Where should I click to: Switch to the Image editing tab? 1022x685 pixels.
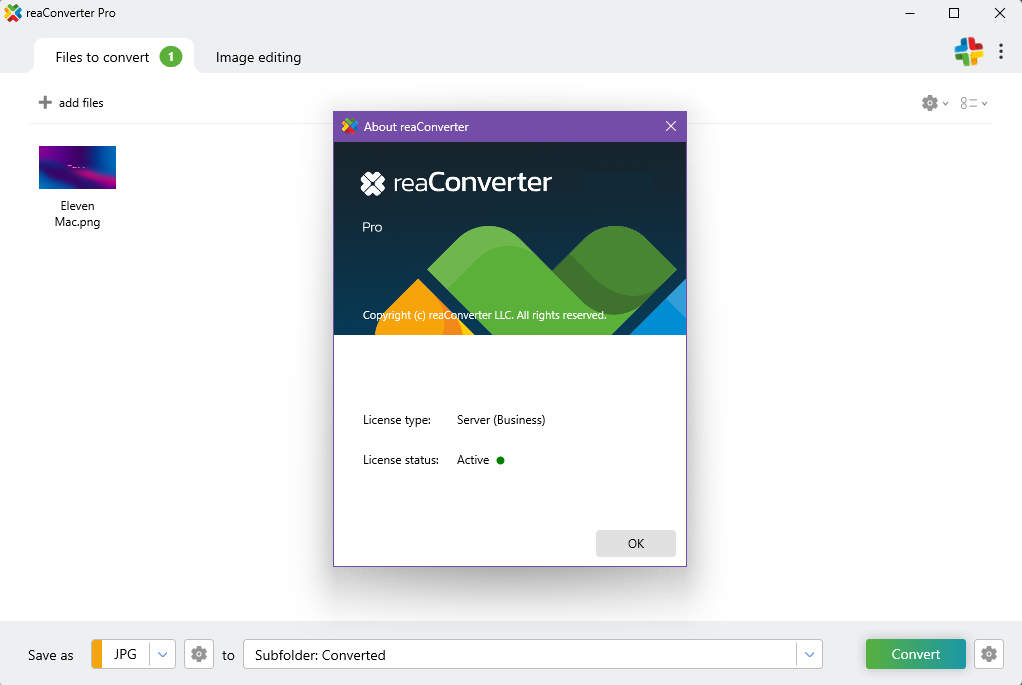click(x=258, y=57)
